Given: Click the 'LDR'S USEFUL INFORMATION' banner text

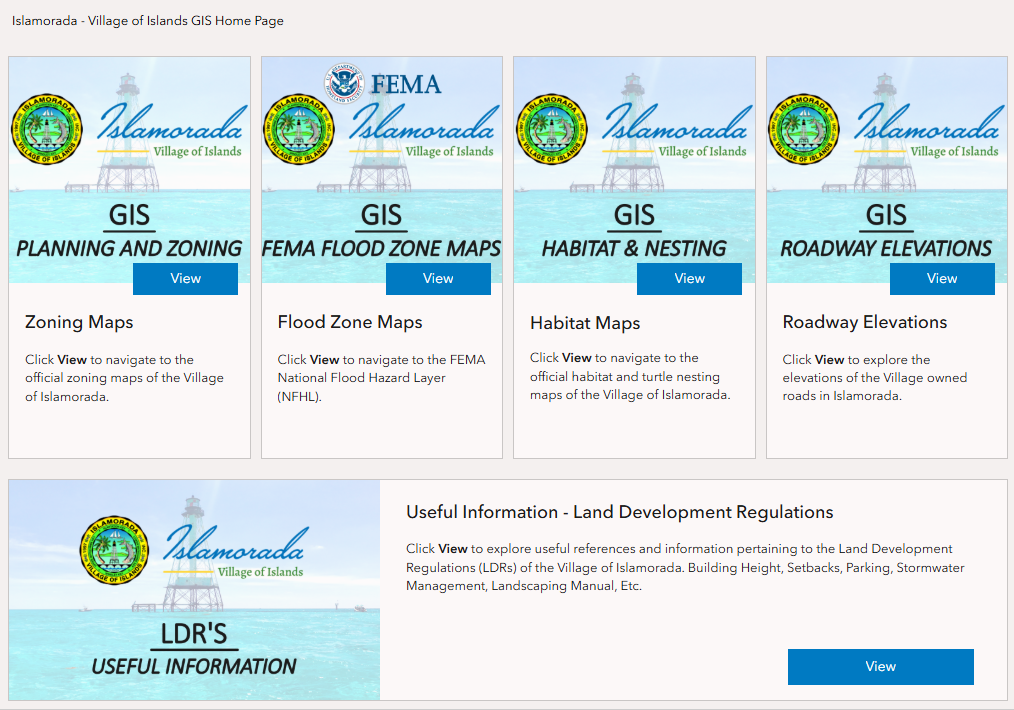Looking at the screenshot, I should [x=194, y=665].
